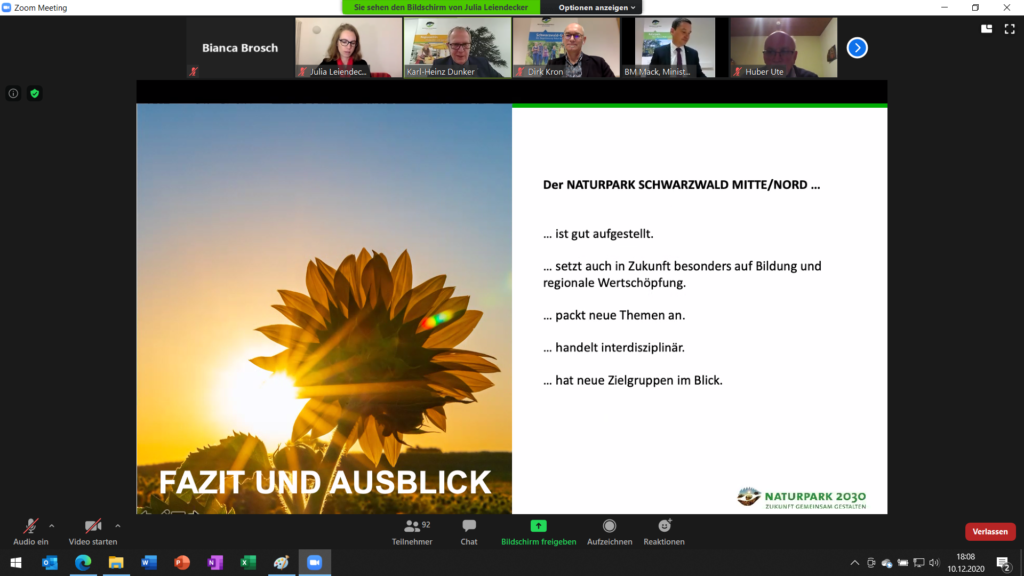This screenshot has width=1024, height=576.
Task: Click Aufzeichnen to start recording
Action: 609,532
